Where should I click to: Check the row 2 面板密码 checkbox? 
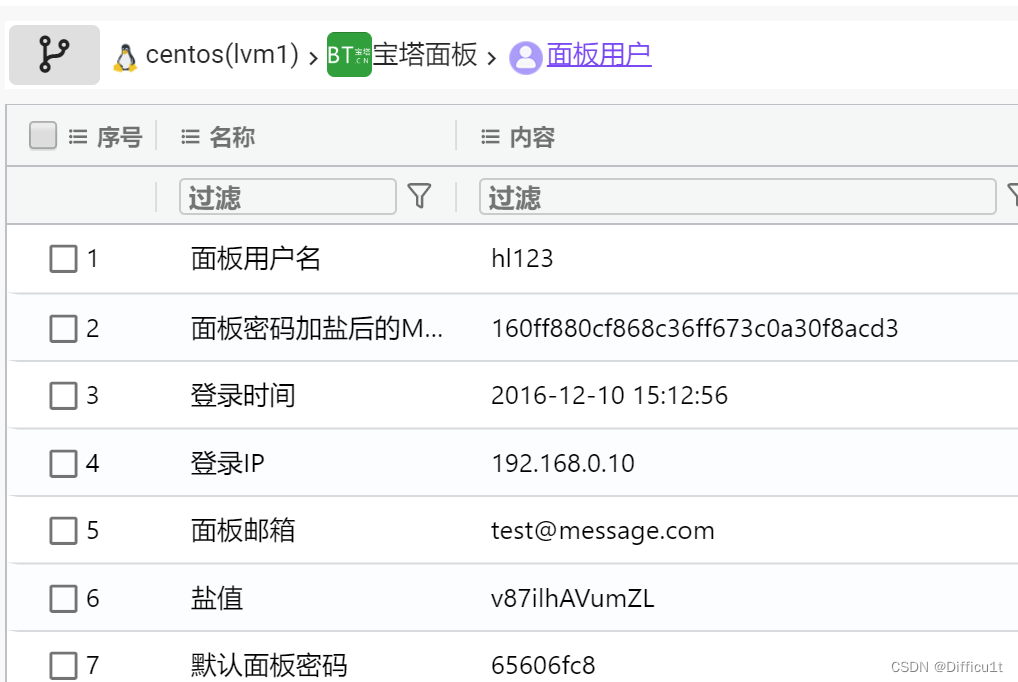[x=64, y=329]
